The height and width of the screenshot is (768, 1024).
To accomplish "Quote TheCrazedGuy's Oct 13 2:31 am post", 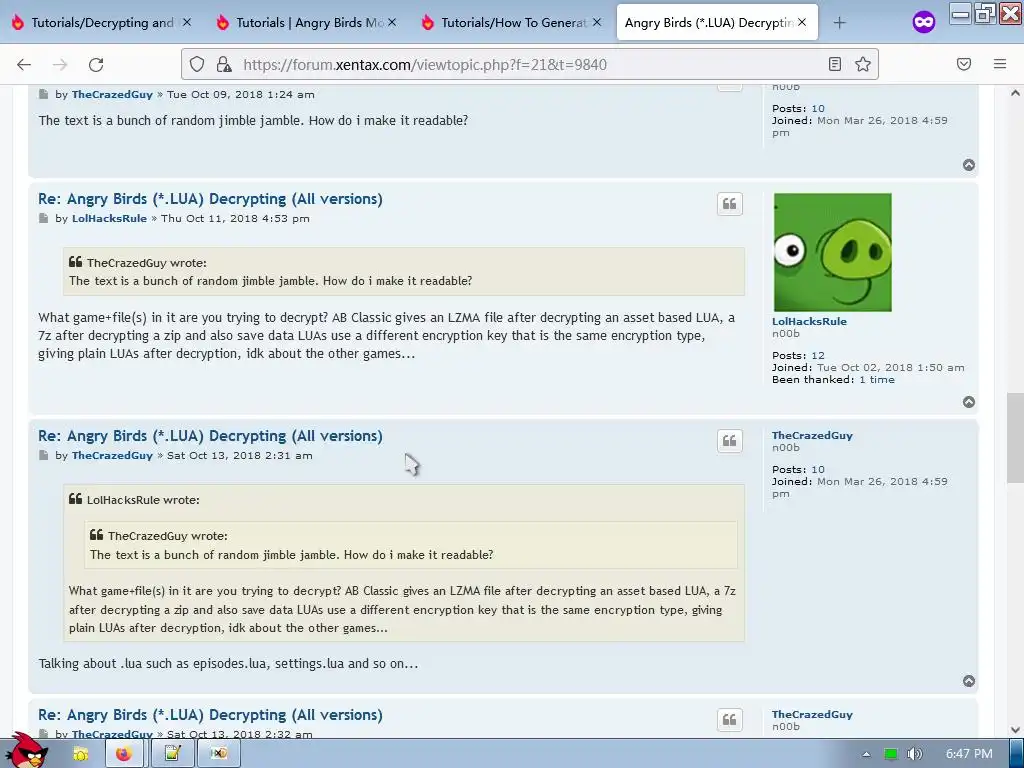I will click(729, 441).
